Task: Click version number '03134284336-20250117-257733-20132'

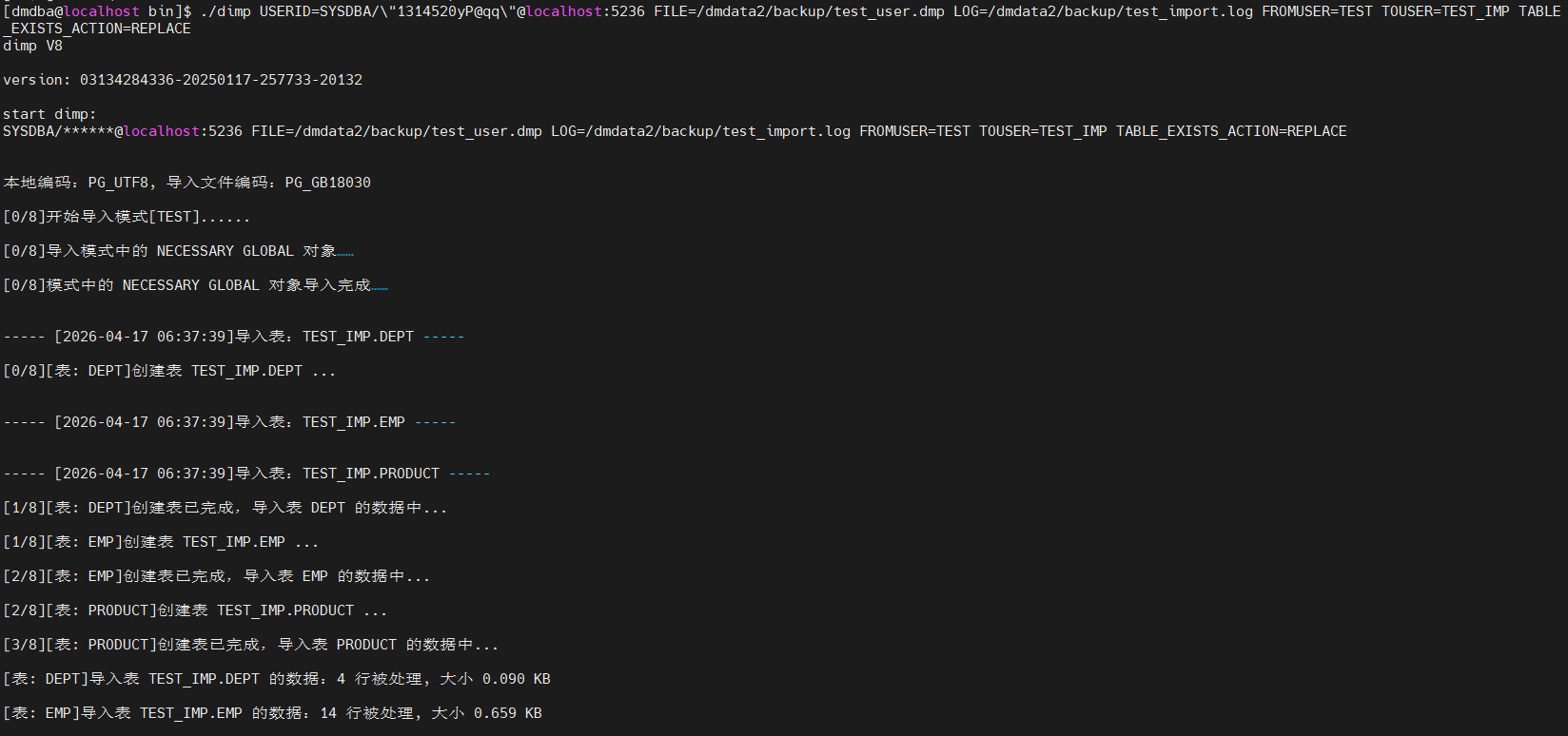Action: [x=221, y=80]
